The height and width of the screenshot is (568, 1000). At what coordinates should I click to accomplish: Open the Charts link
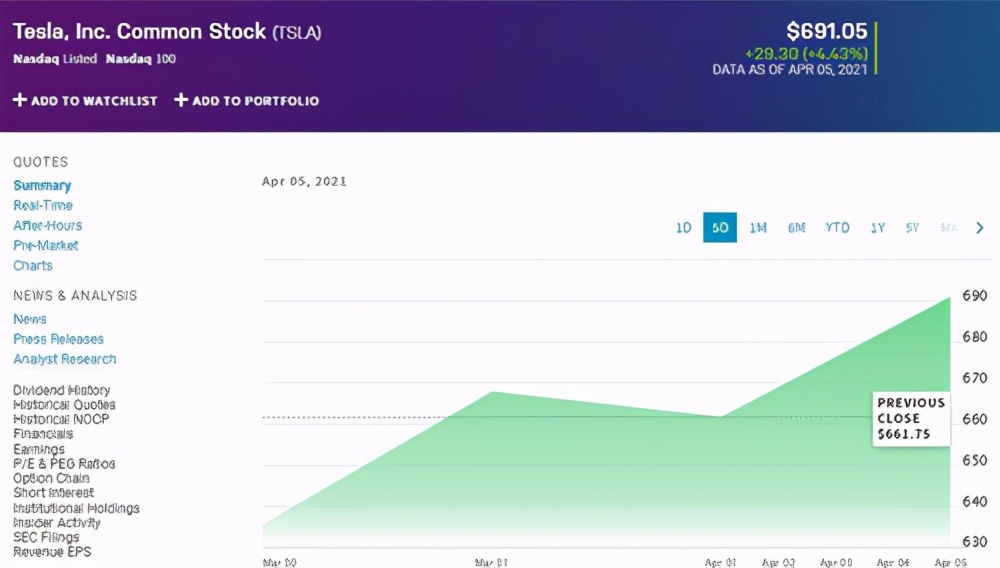coord(33,265)
